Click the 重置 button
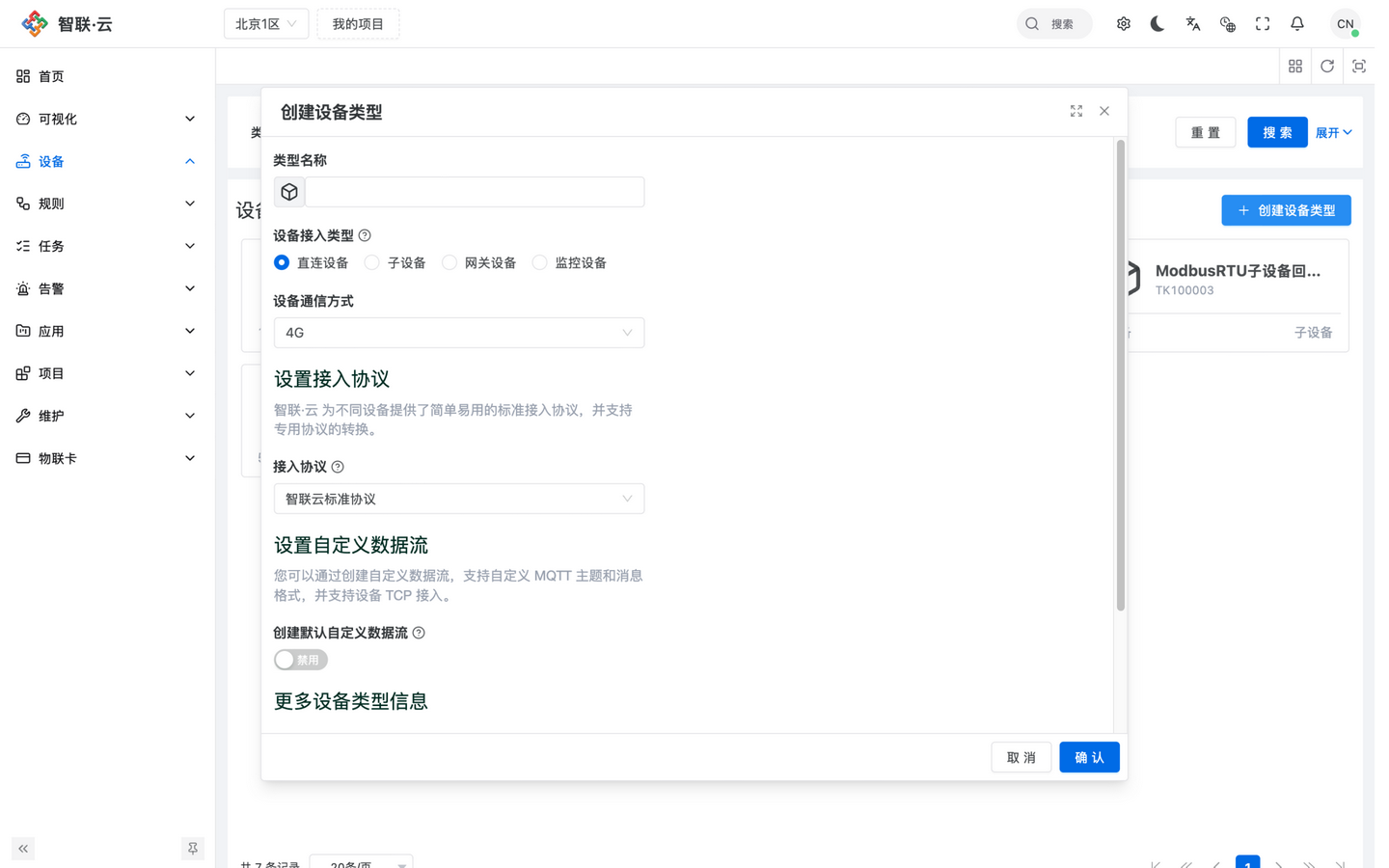This screenshot has width=1389, height=868. (1206, 132)
